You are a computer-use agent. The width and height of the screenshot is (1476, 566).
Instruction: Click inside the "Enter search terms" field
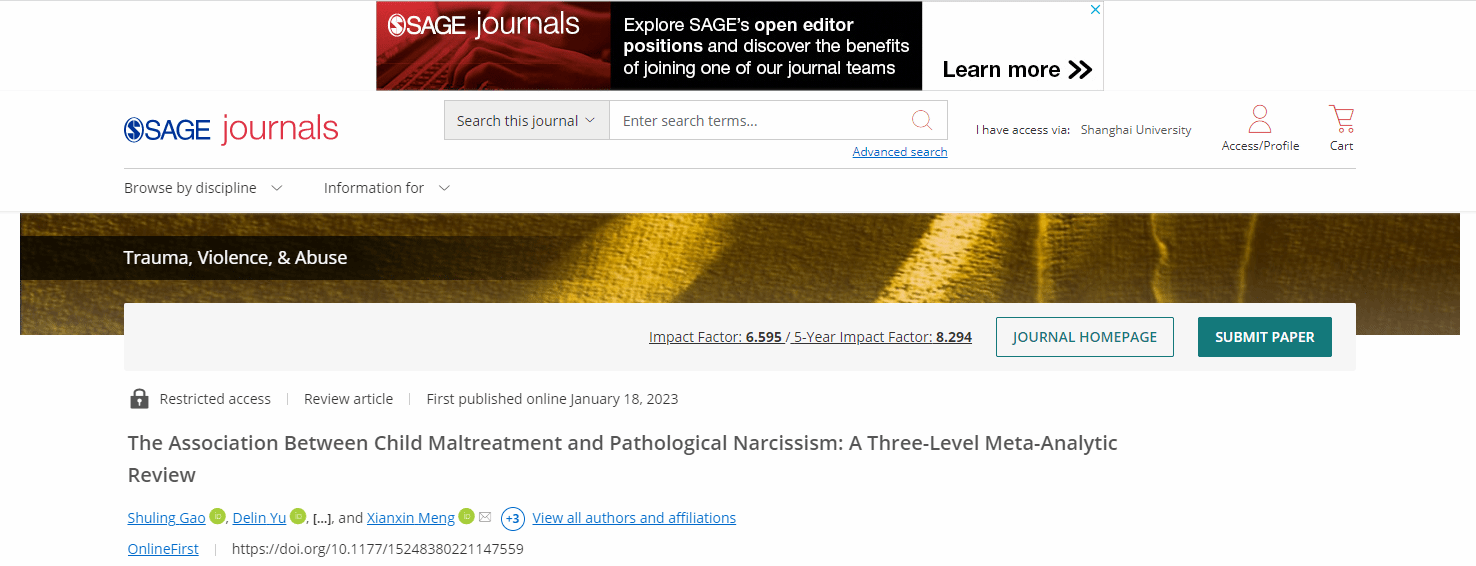click(x=760, y=120)
